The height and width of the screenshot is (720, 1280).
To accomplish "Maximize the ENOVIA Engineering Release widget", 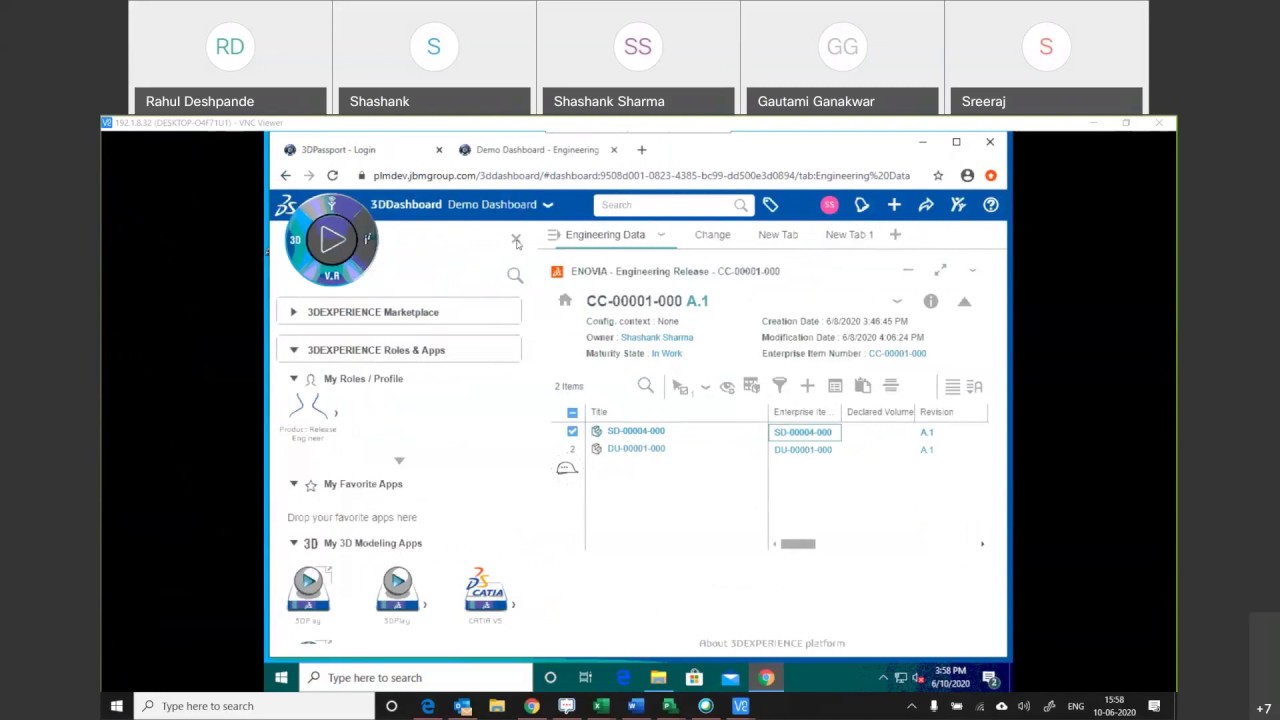I will tap(940, 270).
